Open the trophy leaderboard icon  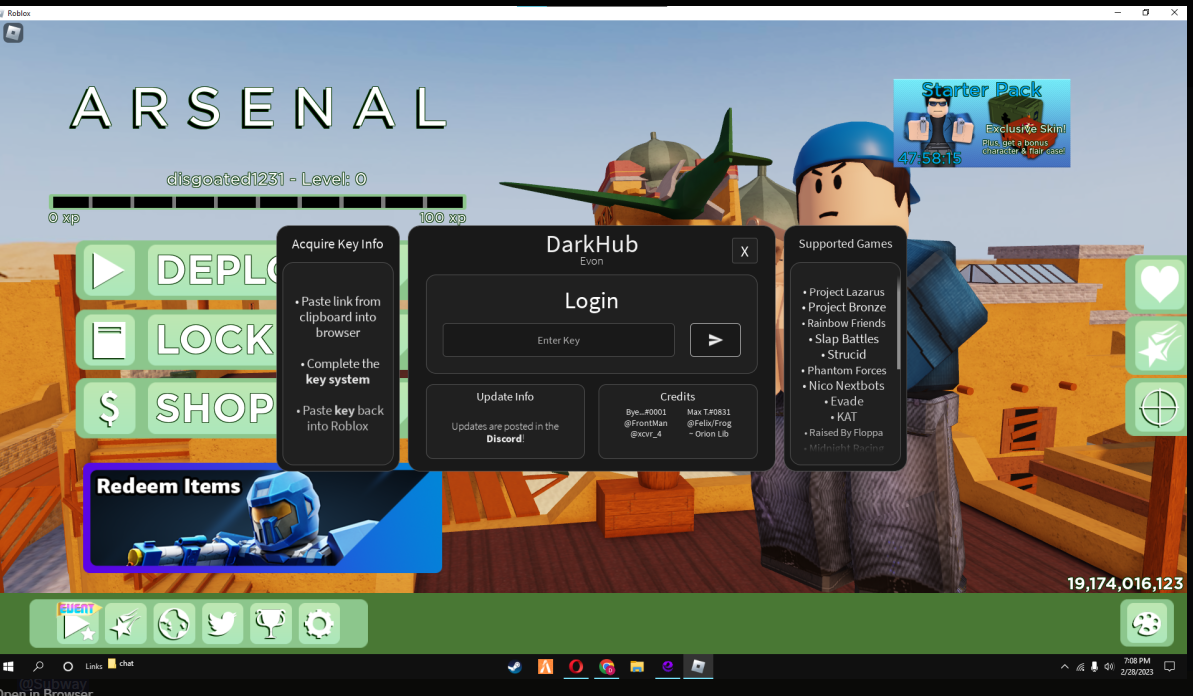tap(270, 624)
